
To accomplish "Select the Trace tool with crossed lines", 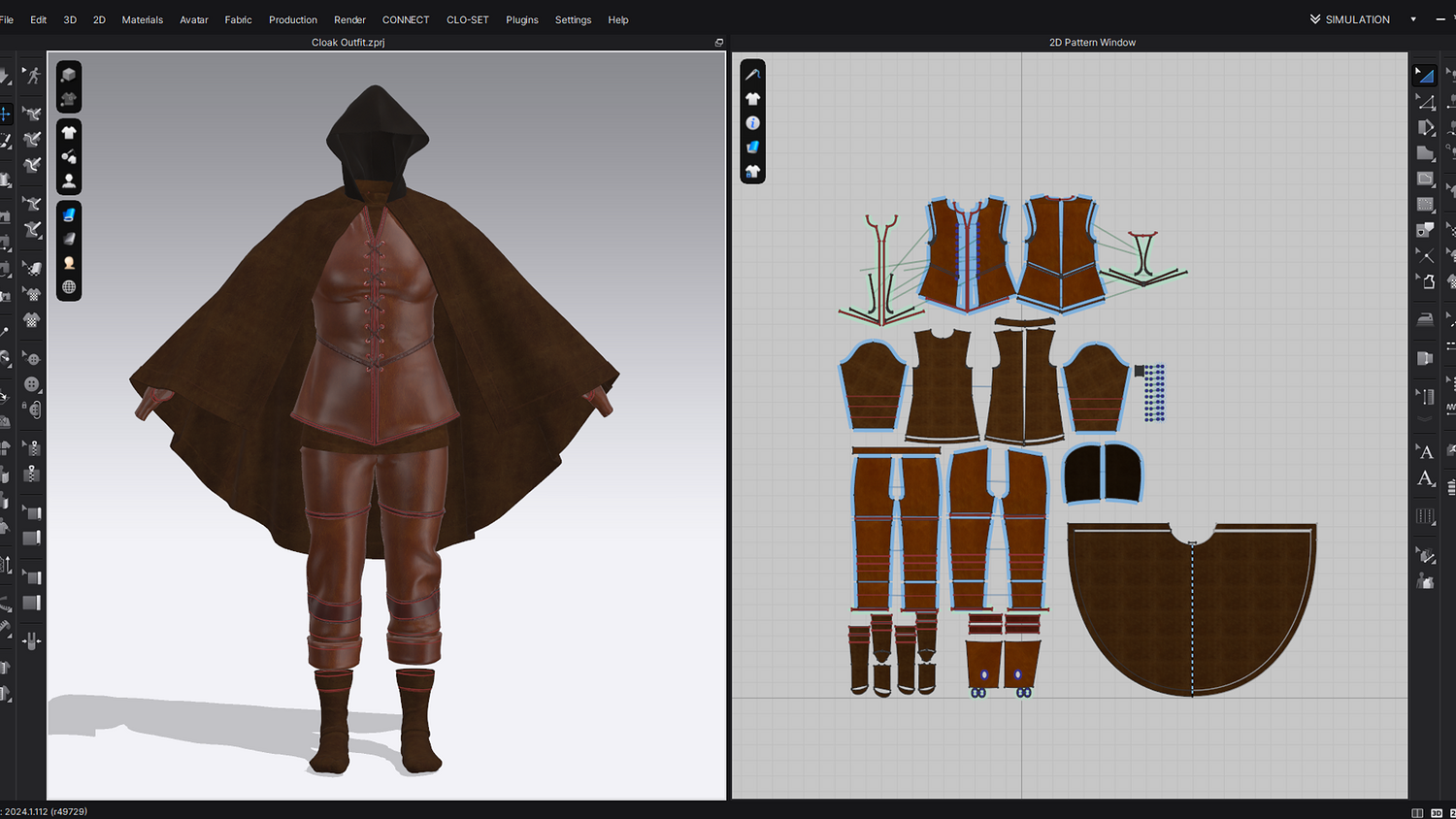I will point(1424,255).
